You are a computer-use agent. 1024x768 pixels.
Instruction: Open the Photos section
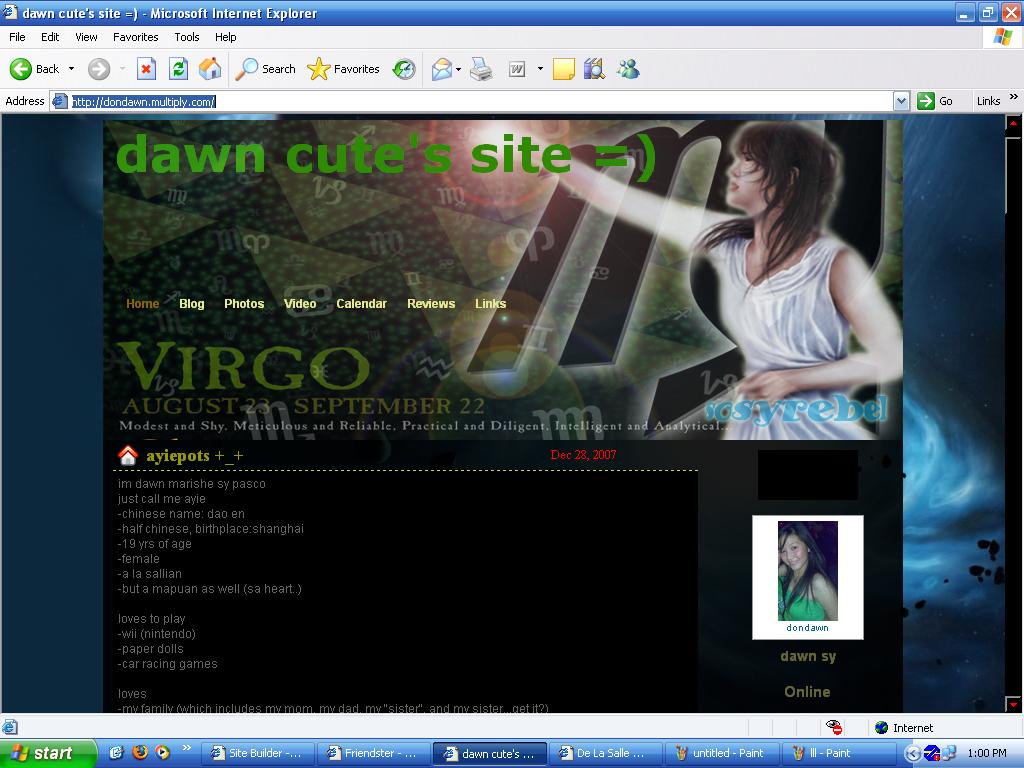pos(244,304)
